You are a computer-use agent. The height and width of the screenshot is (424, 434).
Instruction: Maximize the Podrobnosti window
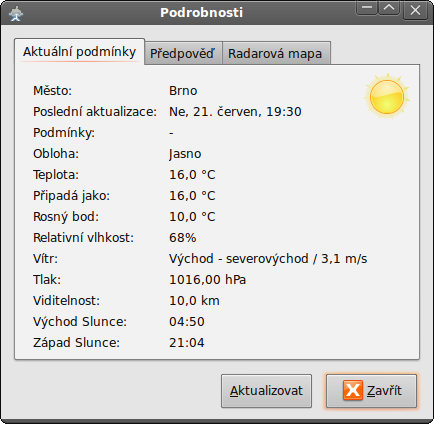tap(389, 8)
